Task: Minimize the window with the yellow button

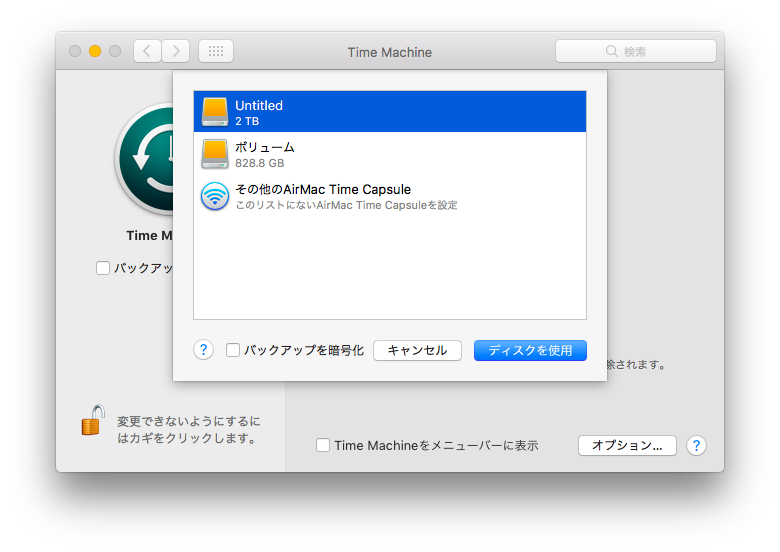Action: tap(95, 51)
